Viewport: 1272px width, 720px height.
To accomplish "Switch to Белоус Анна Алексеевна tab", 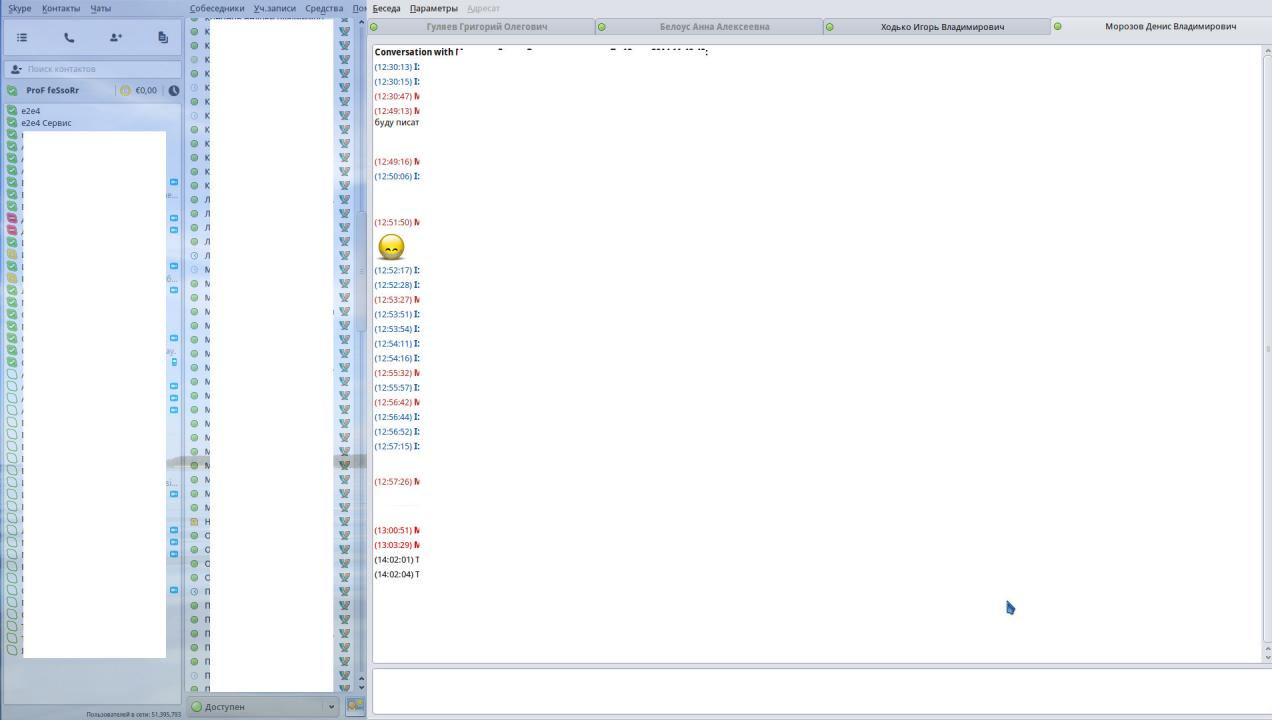I will tap(709, 27).
